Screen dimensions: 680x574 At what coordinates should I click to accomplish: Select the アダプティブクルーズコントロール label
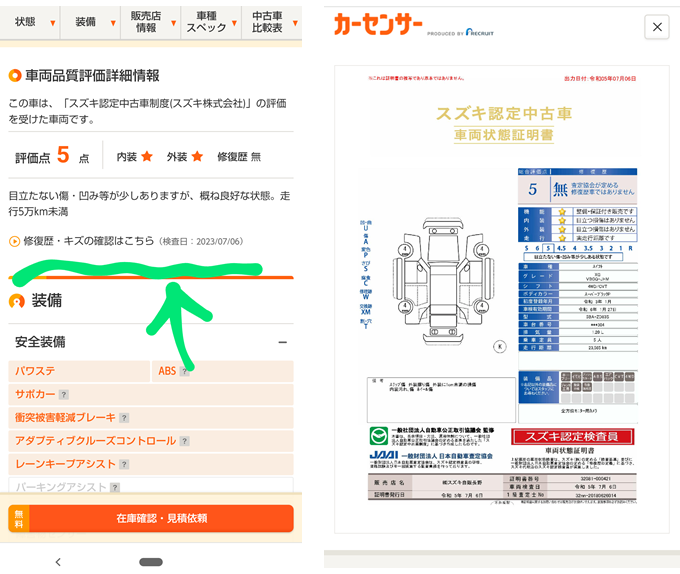[x=95, y=441]
